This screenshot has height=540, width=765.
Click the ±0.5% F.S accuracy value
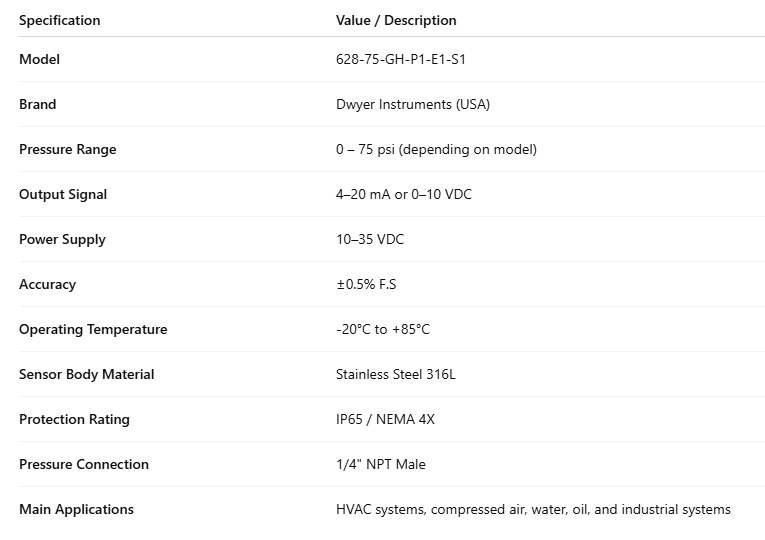366,284
